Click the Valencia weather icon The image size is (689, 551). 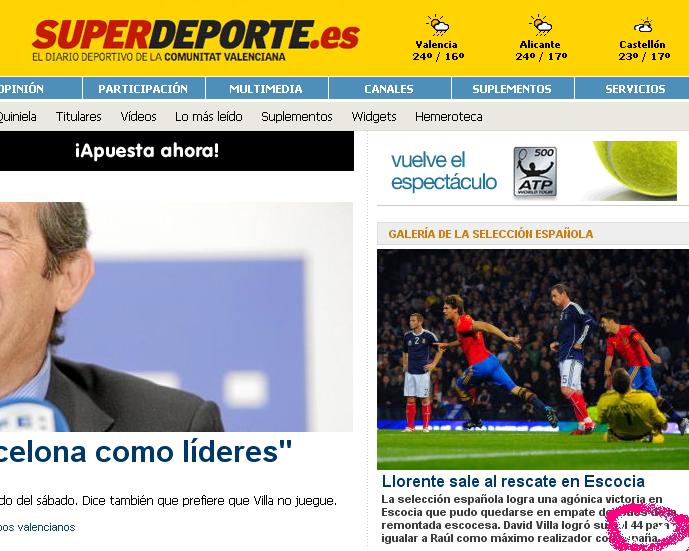click(438, 25)
